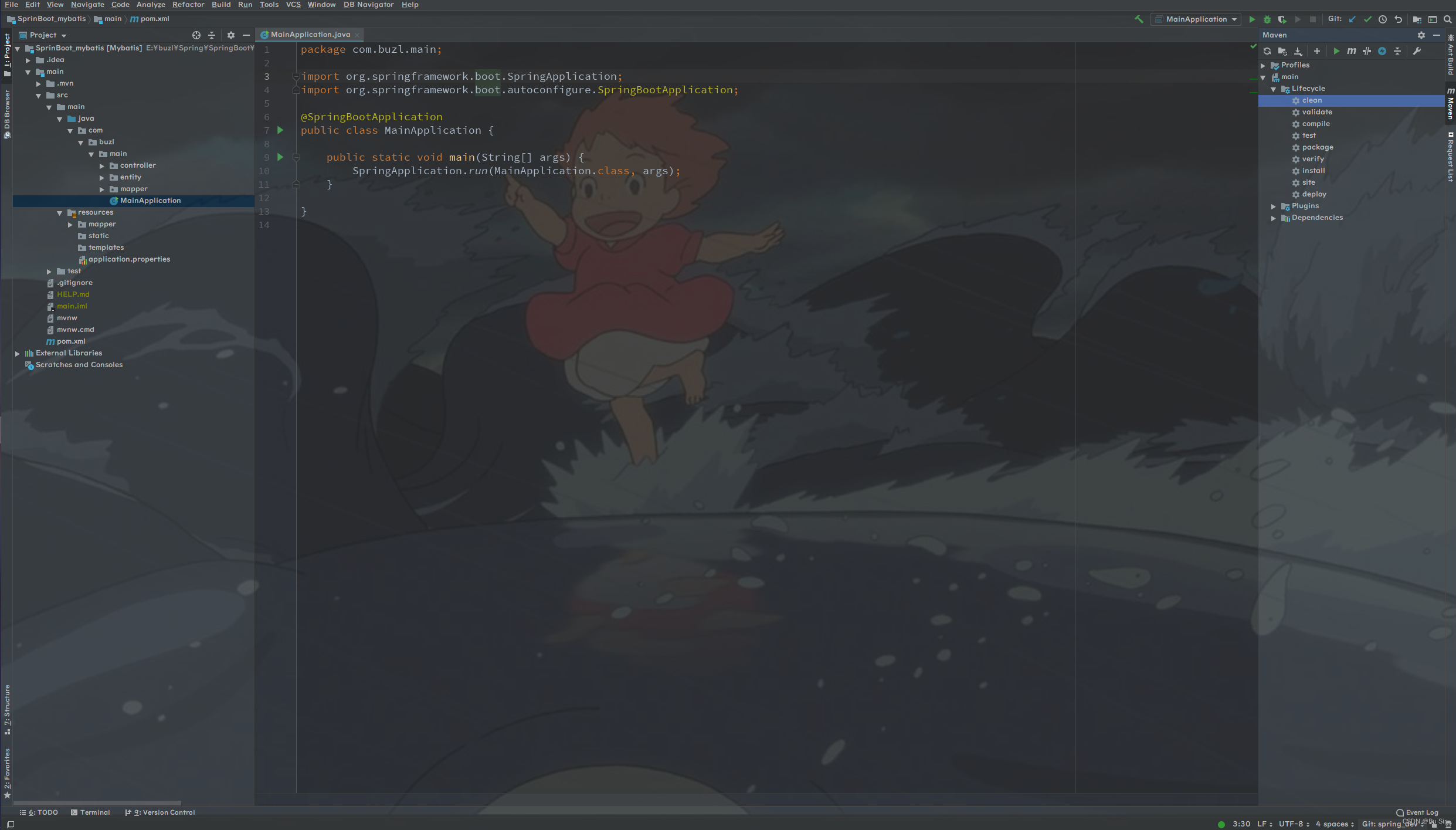
Task: Start debugging using the bug icon
Action: click(1267, 19)
